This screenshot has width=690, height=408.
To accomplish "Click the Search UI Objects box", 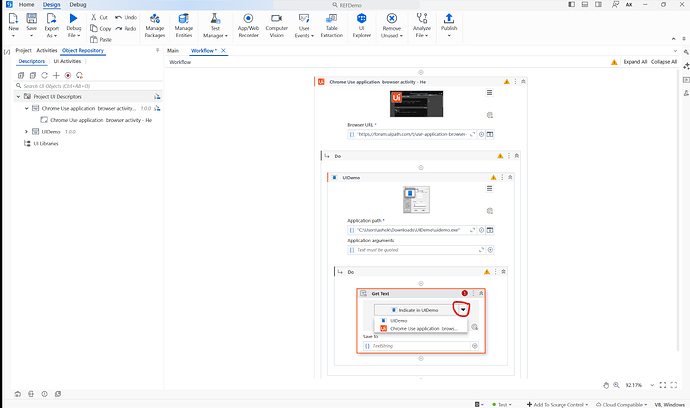I will coord(88,86).
